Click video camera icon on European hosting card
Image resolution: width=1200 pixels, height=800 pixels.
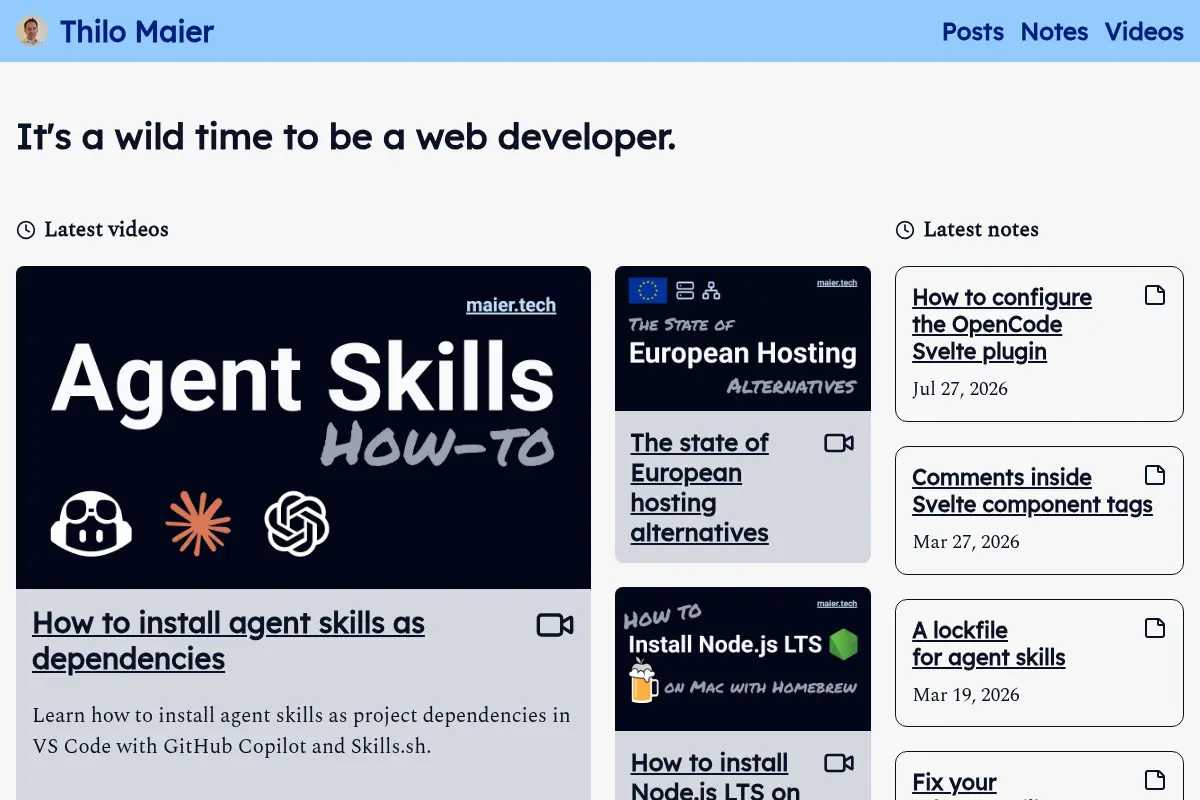point(839,442)
